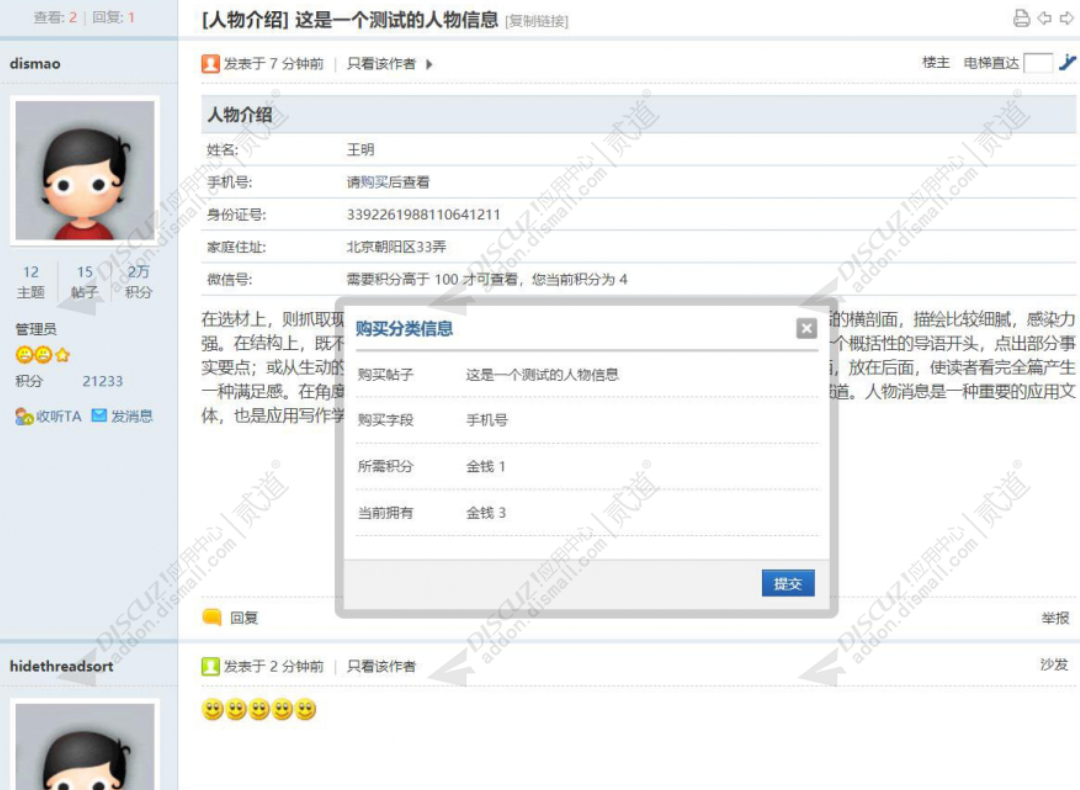Click hidethreadsort's green author icon
Image resolution: width=1080 pixels, height=790 pixels.
[210, 666]
